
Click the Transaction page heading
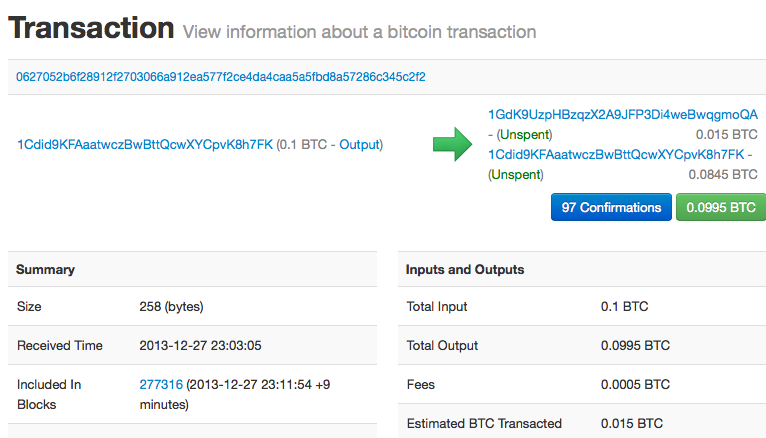[x=91, y=29]
